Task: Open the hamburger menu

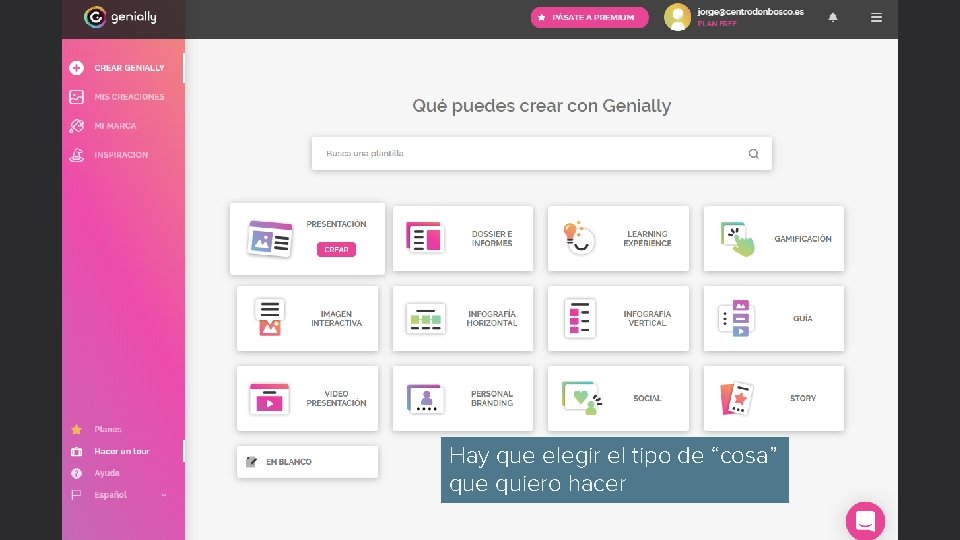Action: [876, 17]
